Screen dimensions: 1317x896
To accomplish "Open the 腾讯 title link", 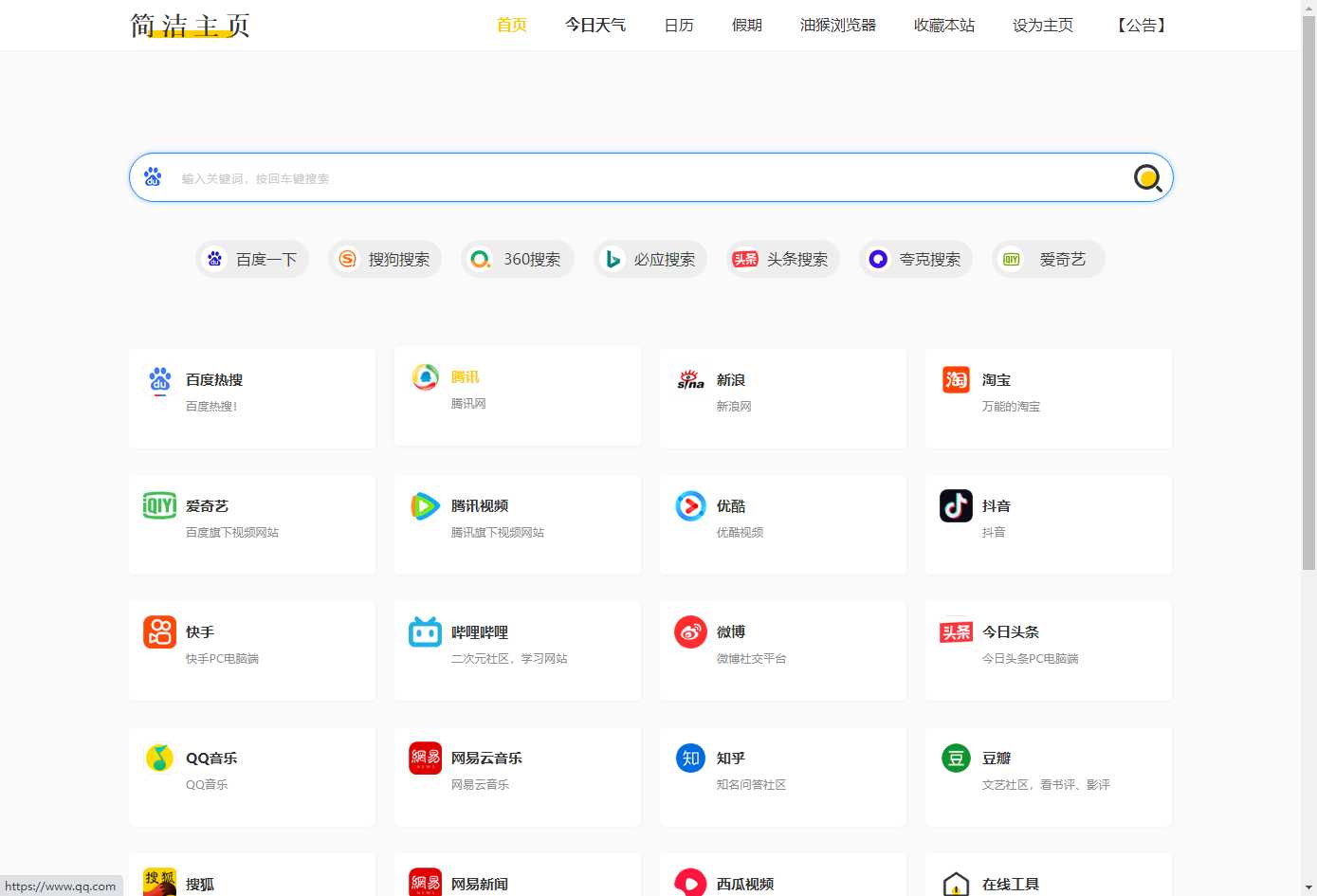I will (466, 376).
